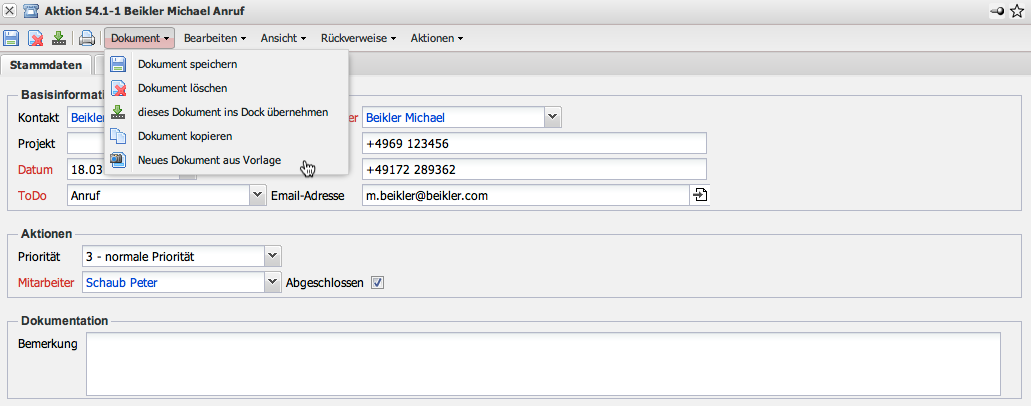The height and width of the screenshot is (406, 1031).
Task: Expand the Priorität dropdown
Action: click(272, 257)
